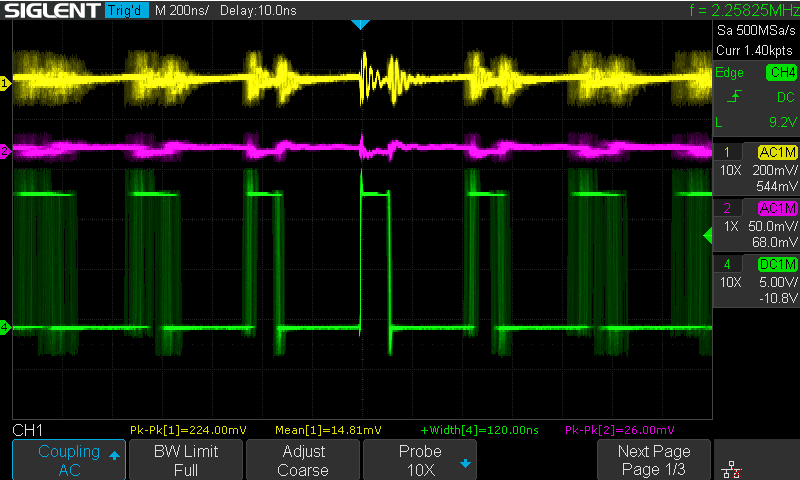Click channel 2 probe 1X label

(731, 226)
